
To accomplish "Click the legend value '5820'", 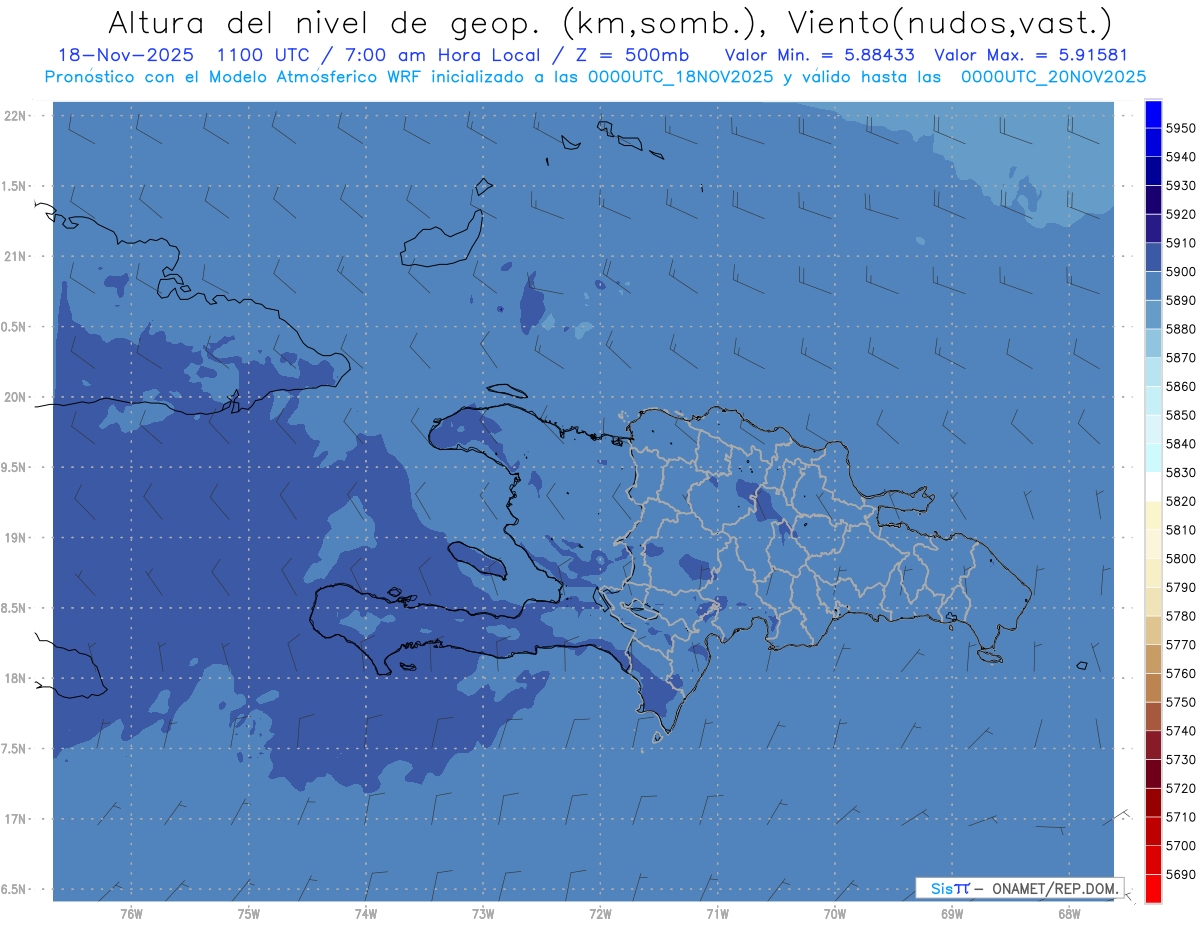I will pyautogui.click(x=1181, y=501).
